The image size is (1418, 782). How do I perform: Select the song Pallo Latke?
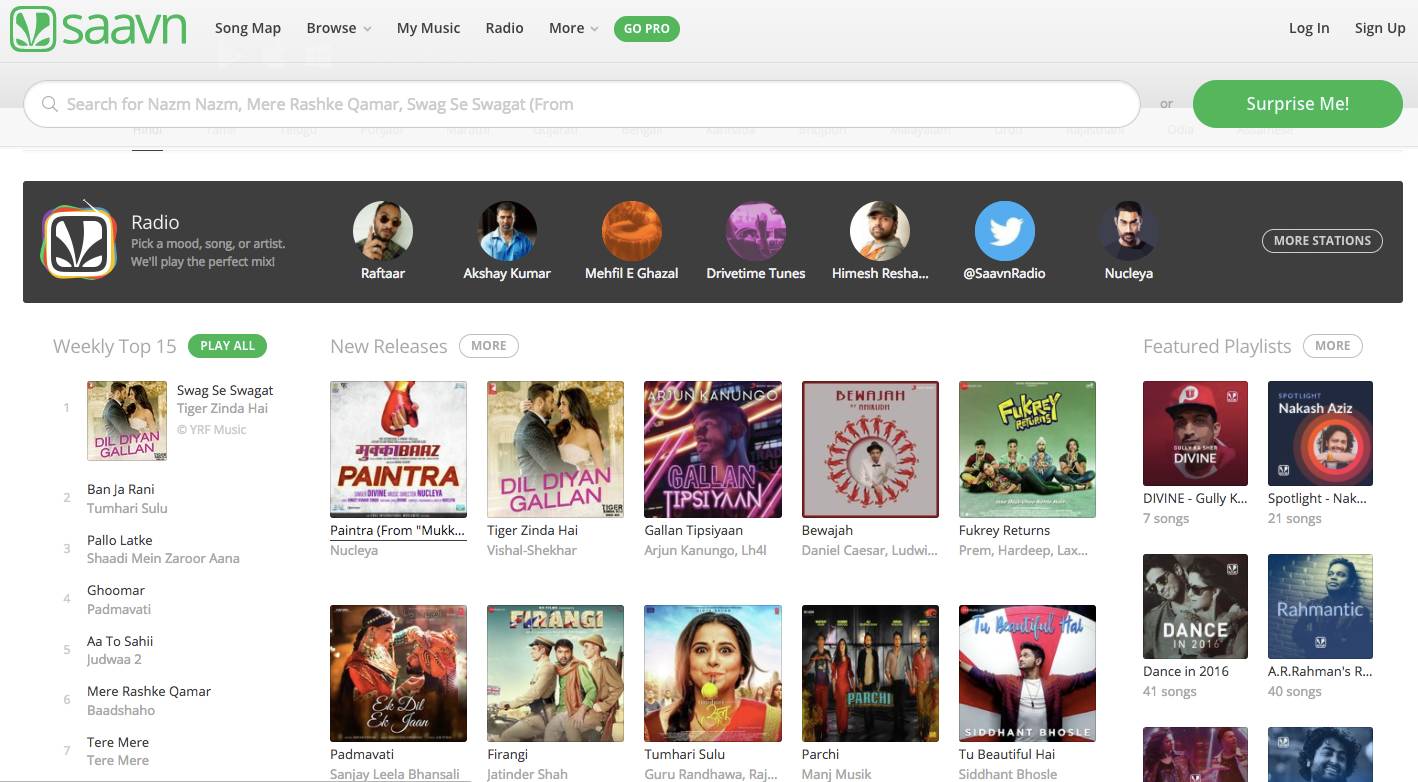[120, 540]
